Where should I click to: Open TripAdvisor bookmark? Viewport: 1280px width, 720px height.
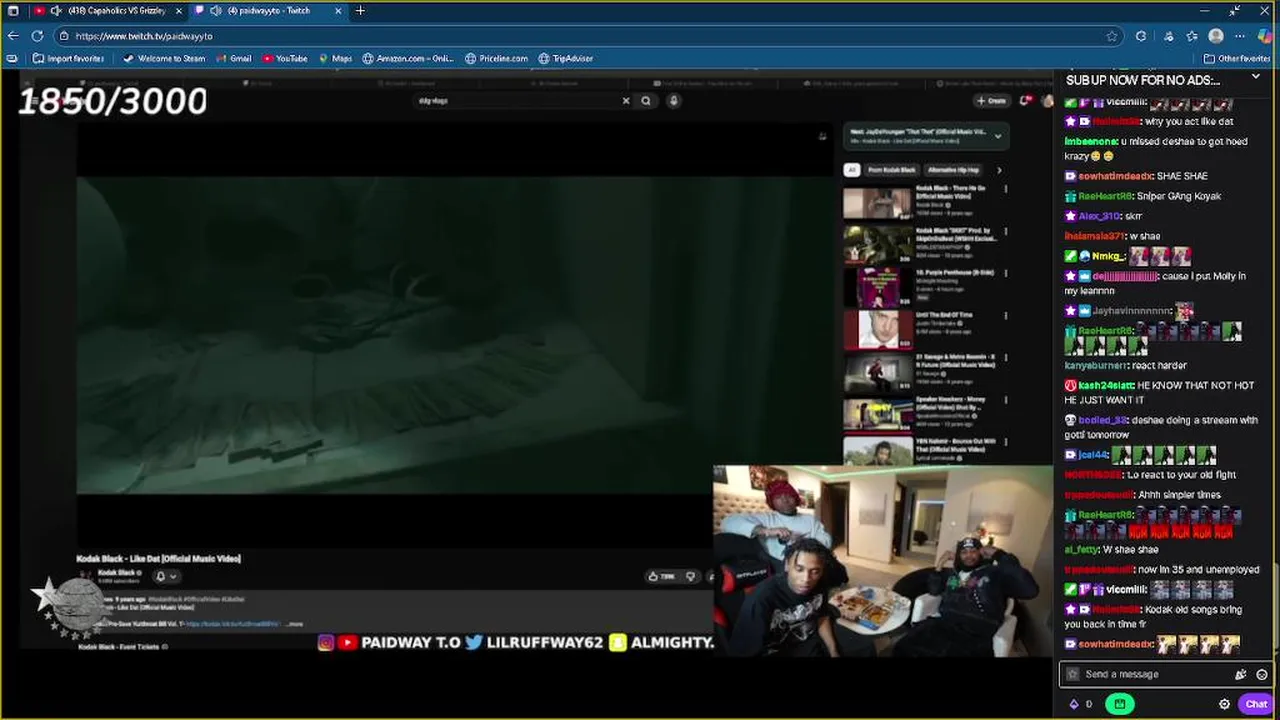[x=566, y=59]
